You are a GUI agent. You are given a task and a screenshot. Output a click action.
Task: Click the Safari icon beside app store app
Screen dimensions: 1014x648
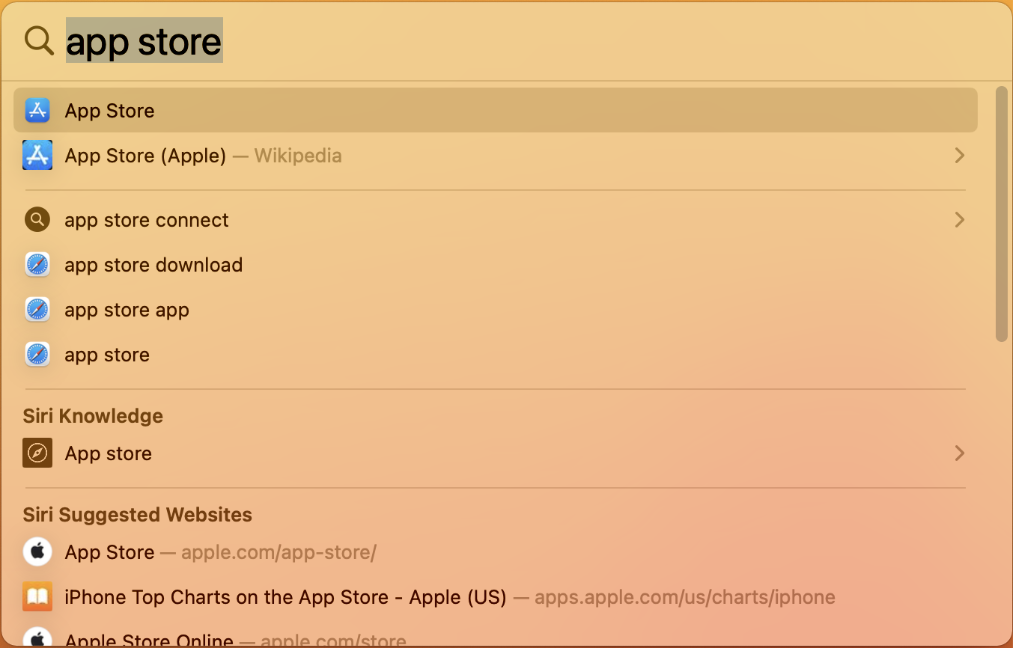point(37,310)
